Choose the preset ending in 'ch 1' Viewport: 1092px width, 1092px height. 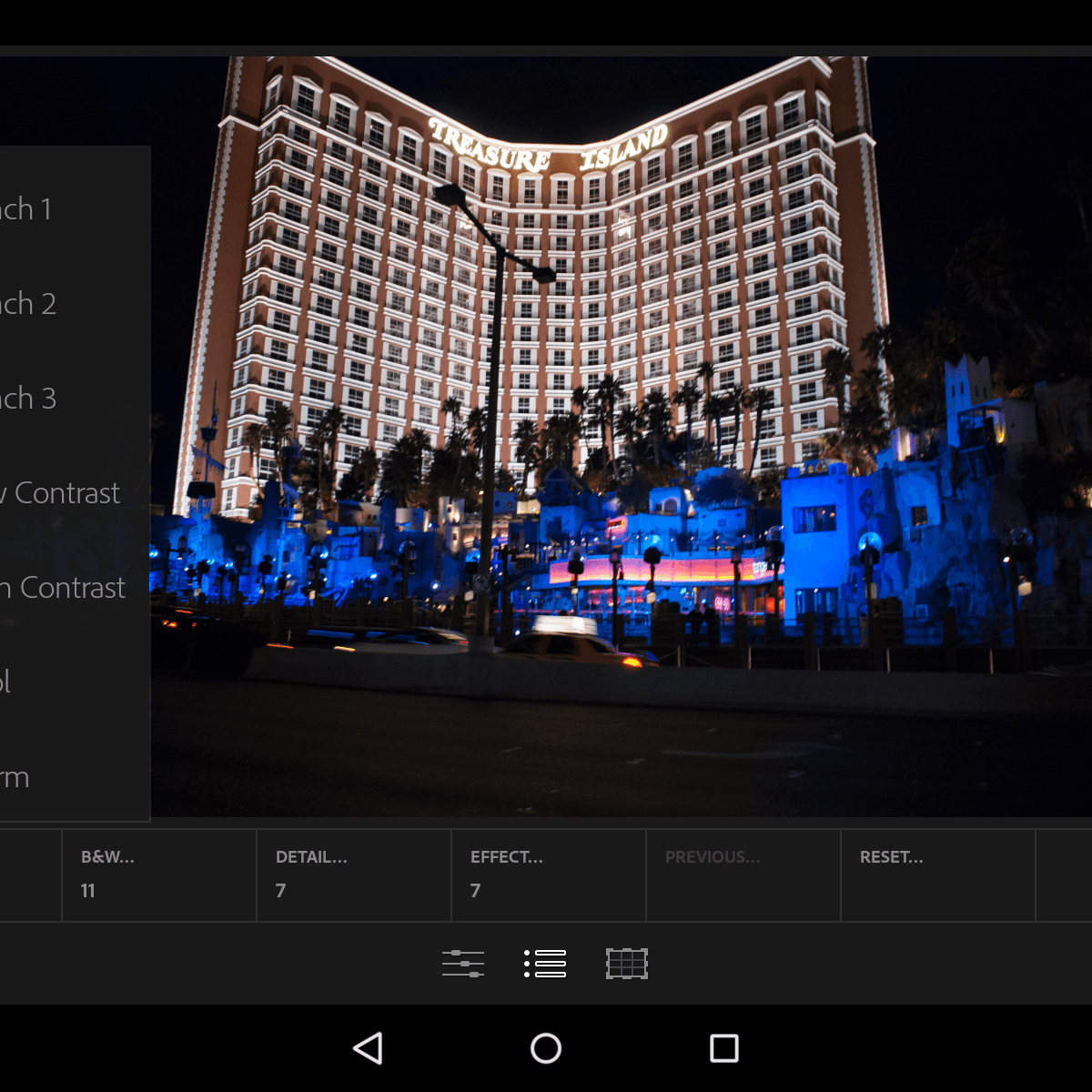[75, 208]
